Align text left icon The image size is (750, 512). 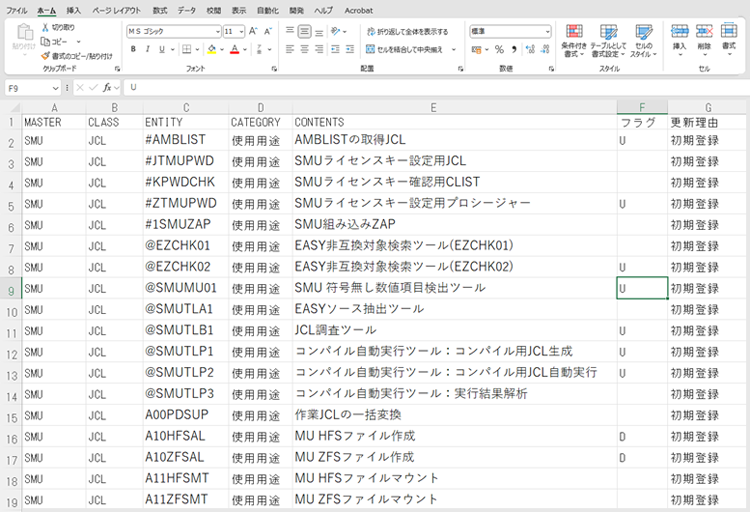[x=290, y=49]
